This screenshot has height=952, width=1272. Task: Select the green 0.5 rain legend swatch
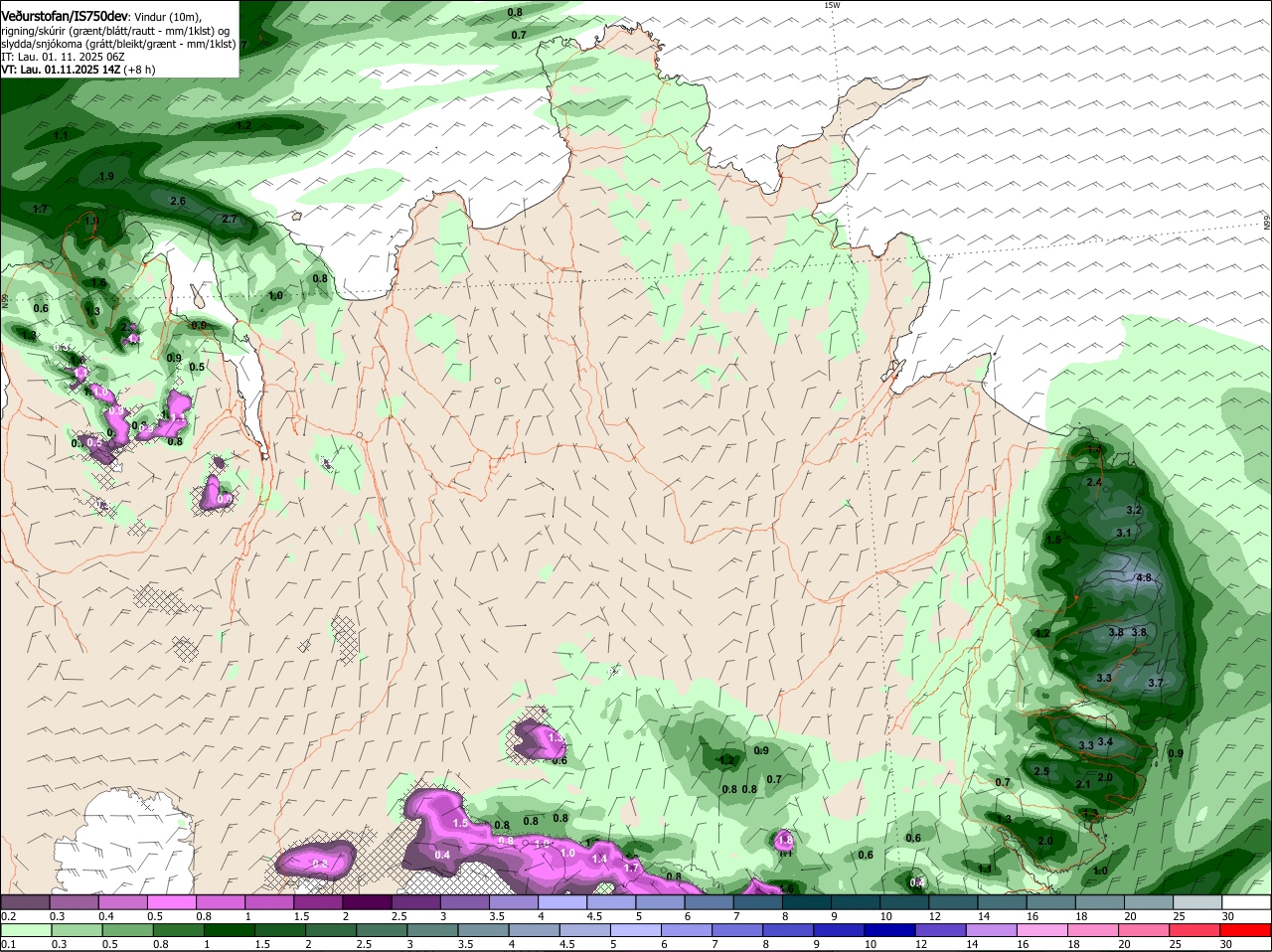[127, 930]
